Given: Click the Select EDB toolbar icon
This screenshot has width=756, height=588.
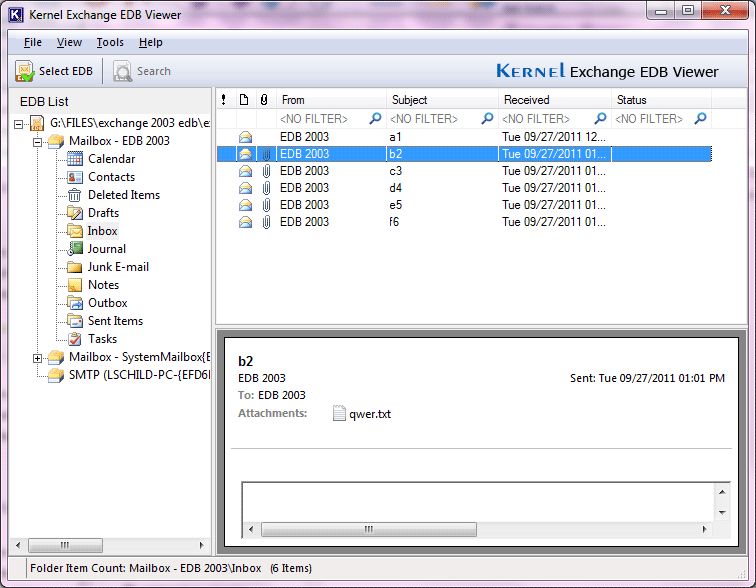Looking at the screenshot, I should 25,71.
